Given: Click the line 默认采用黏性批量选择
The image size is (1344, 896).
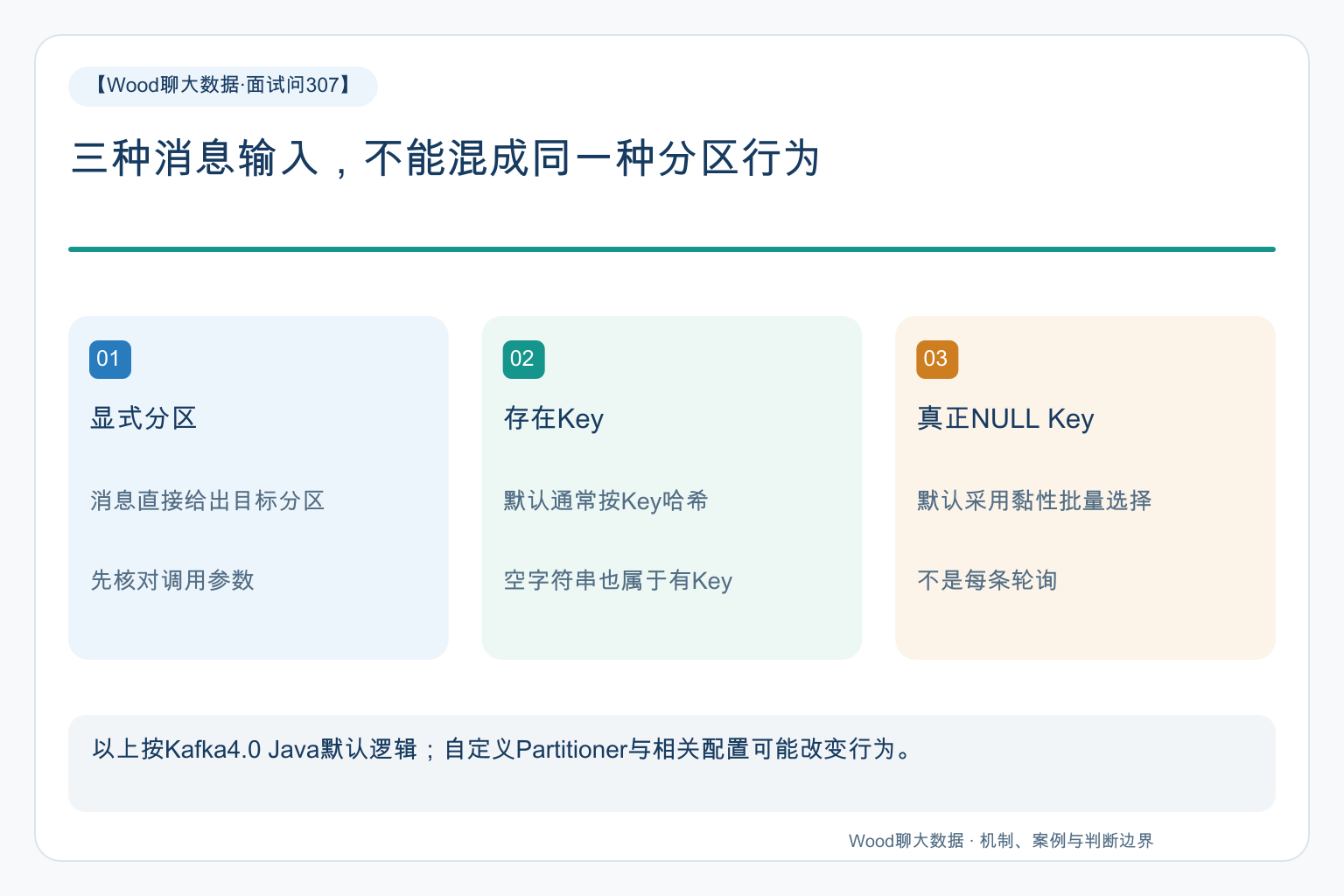Looking at the screenshot, I should [1034, 500].
